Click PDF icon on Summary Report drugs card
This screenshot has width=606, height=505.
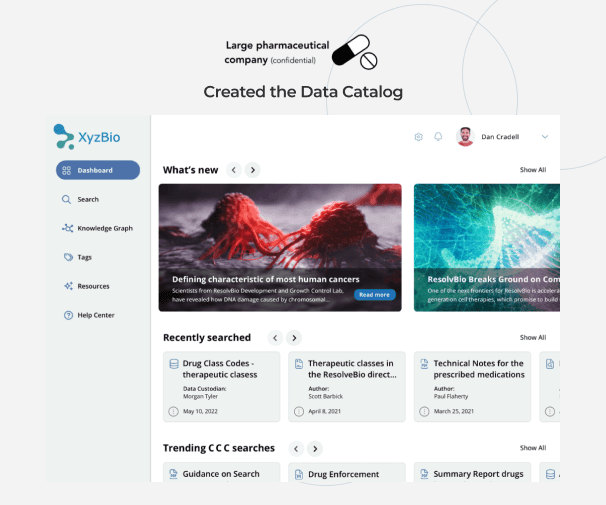coord(424,474)
